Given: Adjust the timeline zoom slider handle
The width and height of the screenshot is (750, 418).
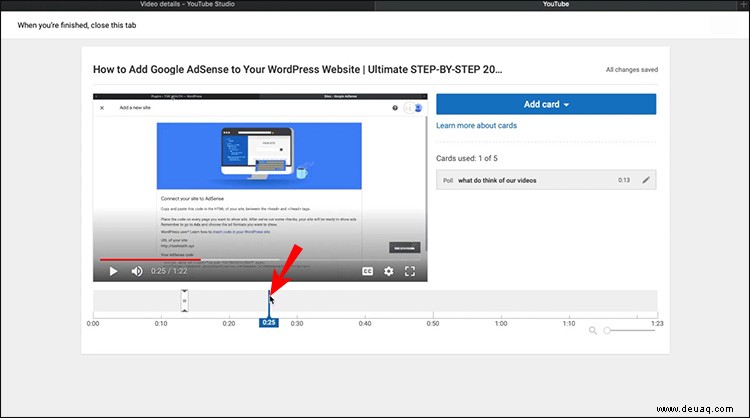Looking at the screenshot, I should 607,330.
